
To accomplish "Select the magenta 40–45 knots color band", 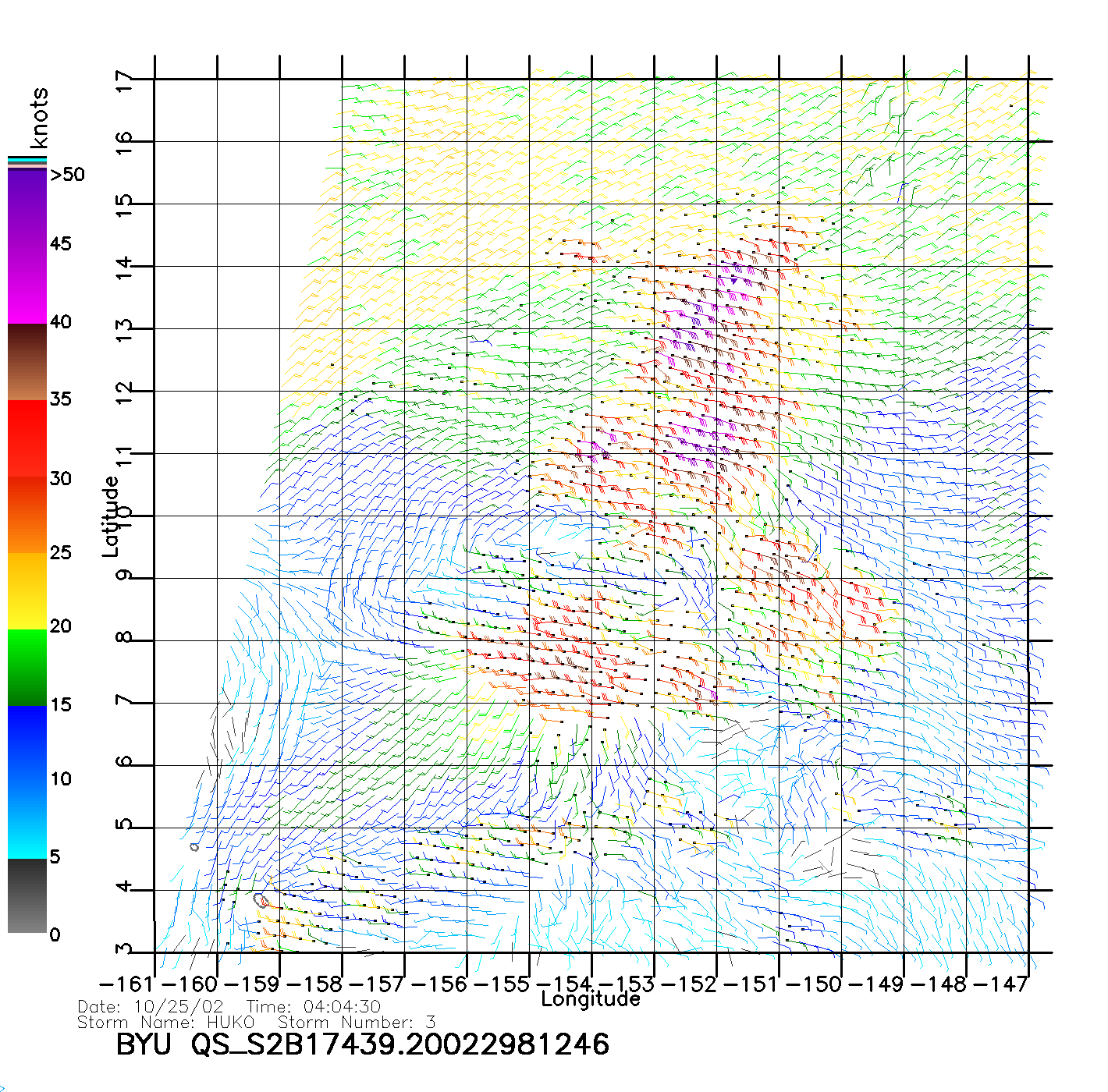I will coord(27,285).
